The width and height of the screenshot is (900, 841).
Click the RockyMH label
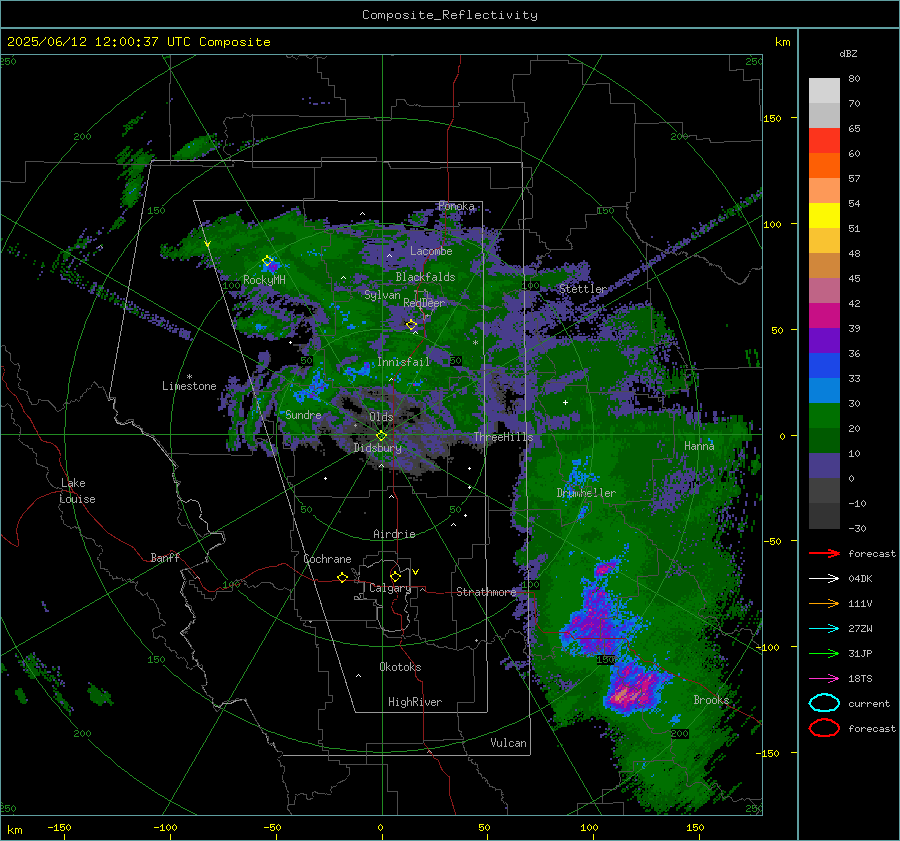265,280
